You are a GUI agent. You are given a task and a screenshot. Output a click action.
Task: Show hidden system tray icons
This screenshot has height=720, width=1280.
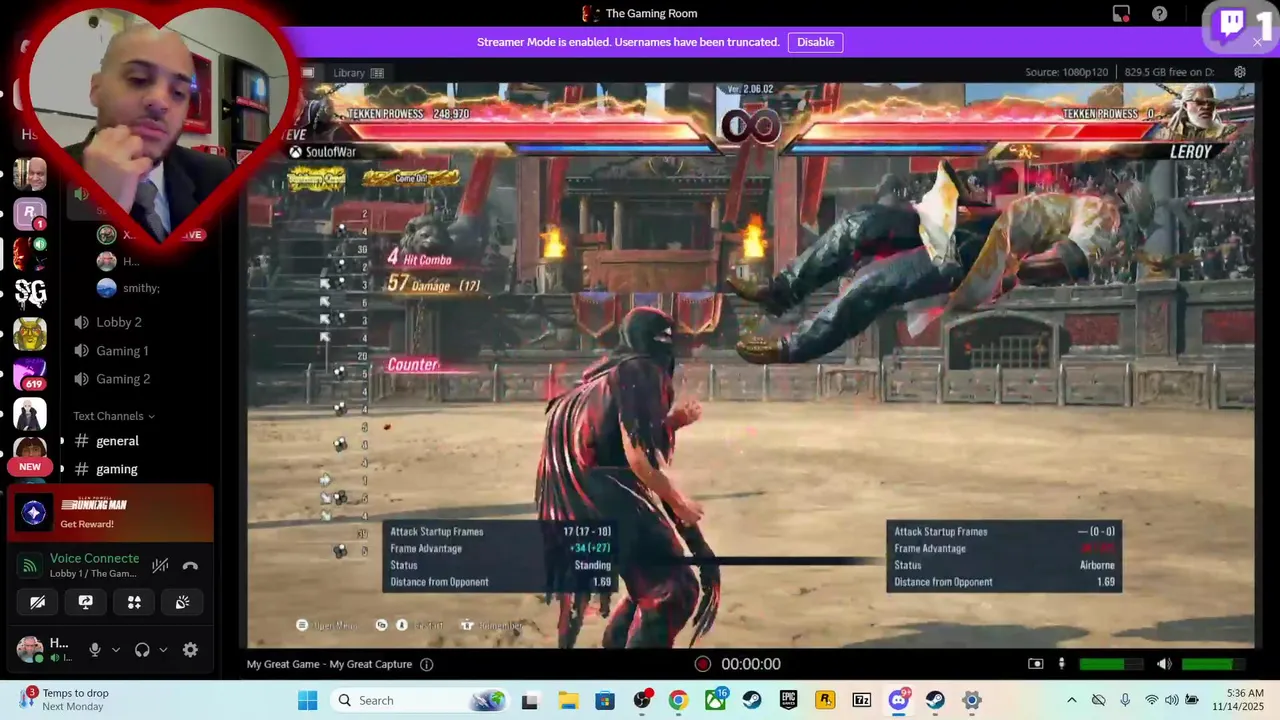[1072, 700]
